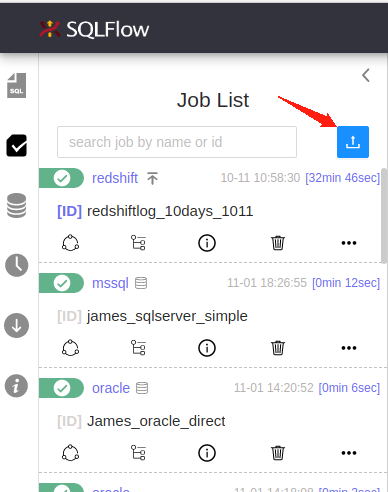This screenshot has height=492, width=388.
Task: Click the blue upload job button
Action: (x=353, y=142)
